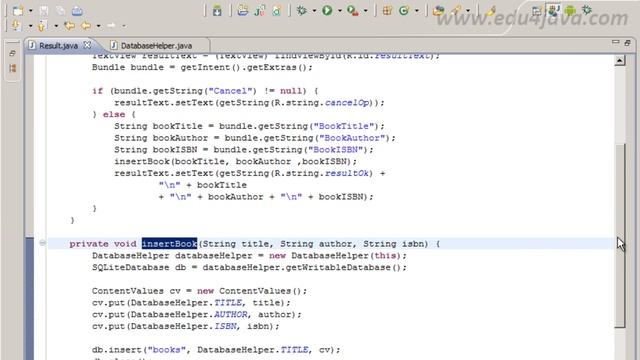The height and width of the screenshot is (360, 640).
Task: Open the New wizard dropdown arrow
Action: 30,11
